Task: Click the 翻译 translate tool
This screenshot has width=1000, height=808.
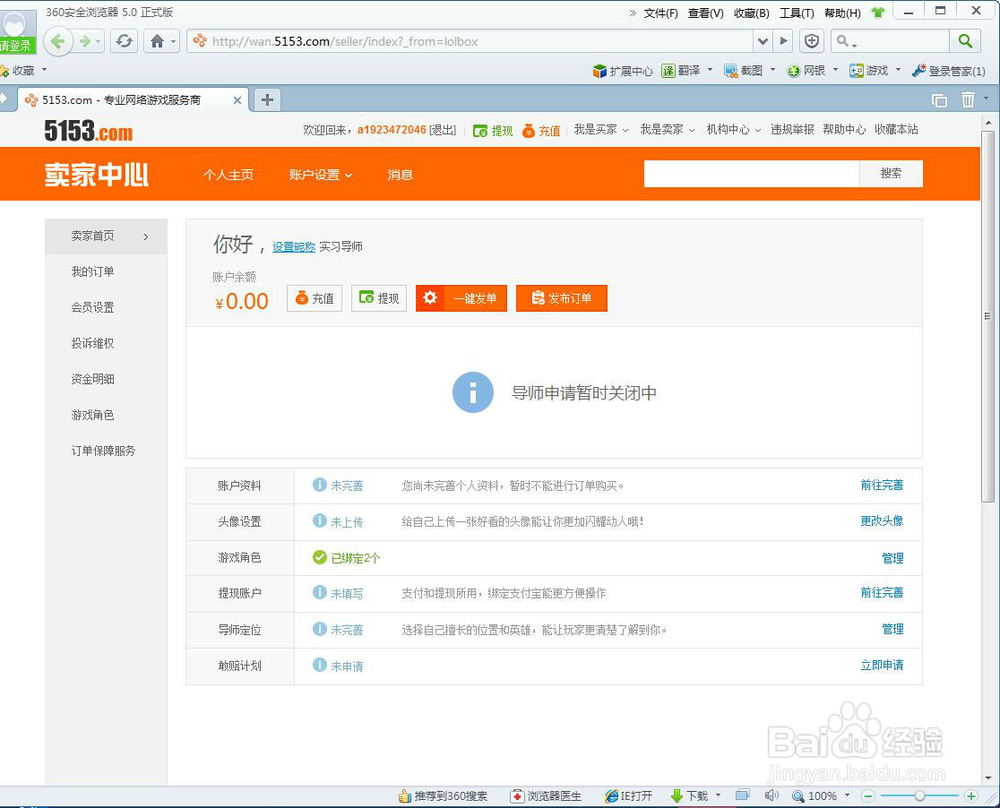Action: [x=681, y=71]
